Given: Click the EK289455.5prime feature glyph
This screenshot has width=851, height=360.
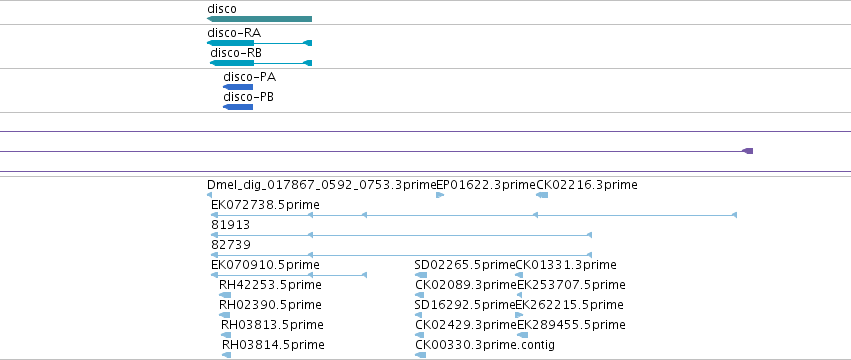Looking at the screenshot, I should pos(523,335).
